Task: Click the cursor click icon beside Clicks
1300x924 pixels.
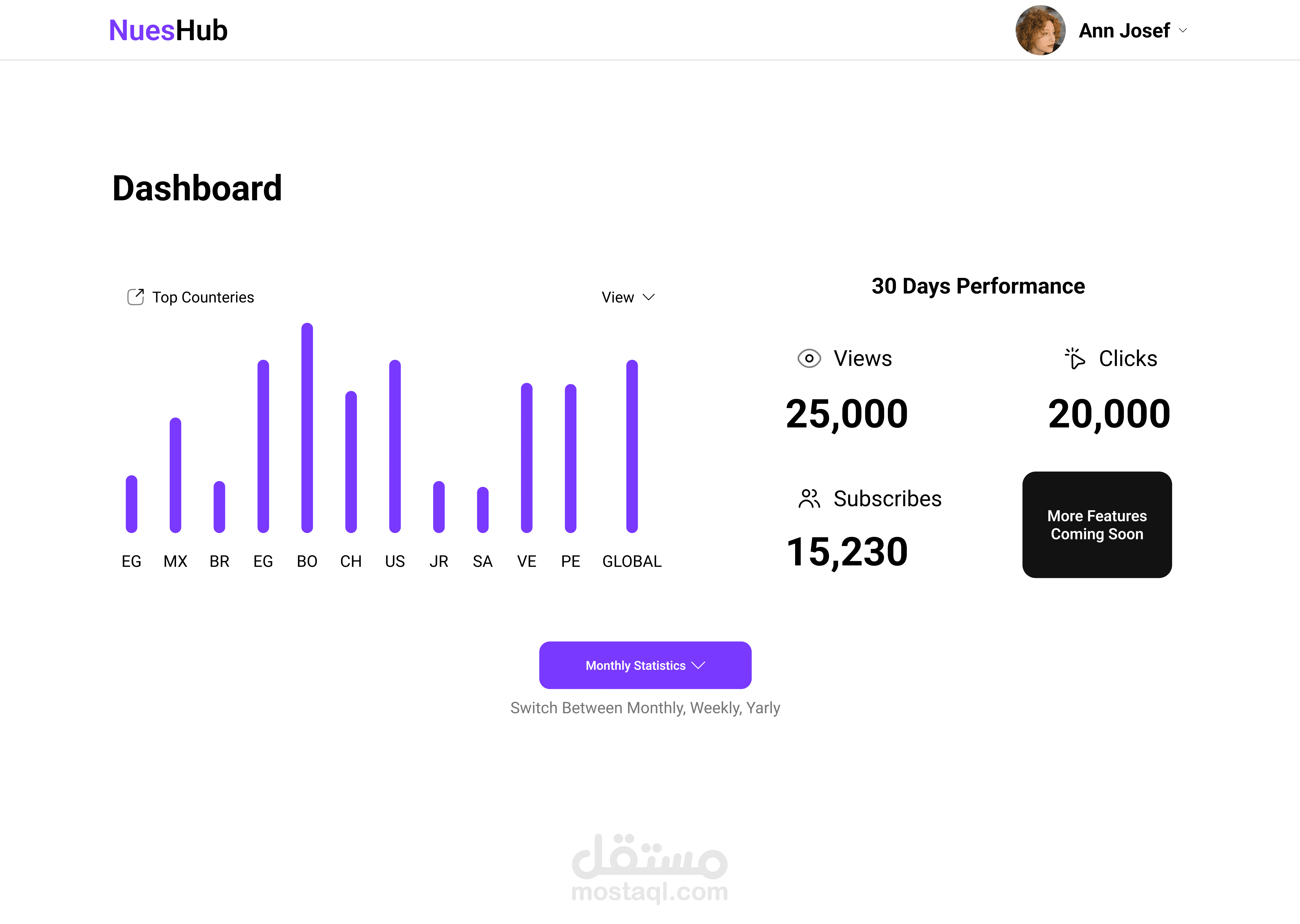Action: [x=1075, y=358]
